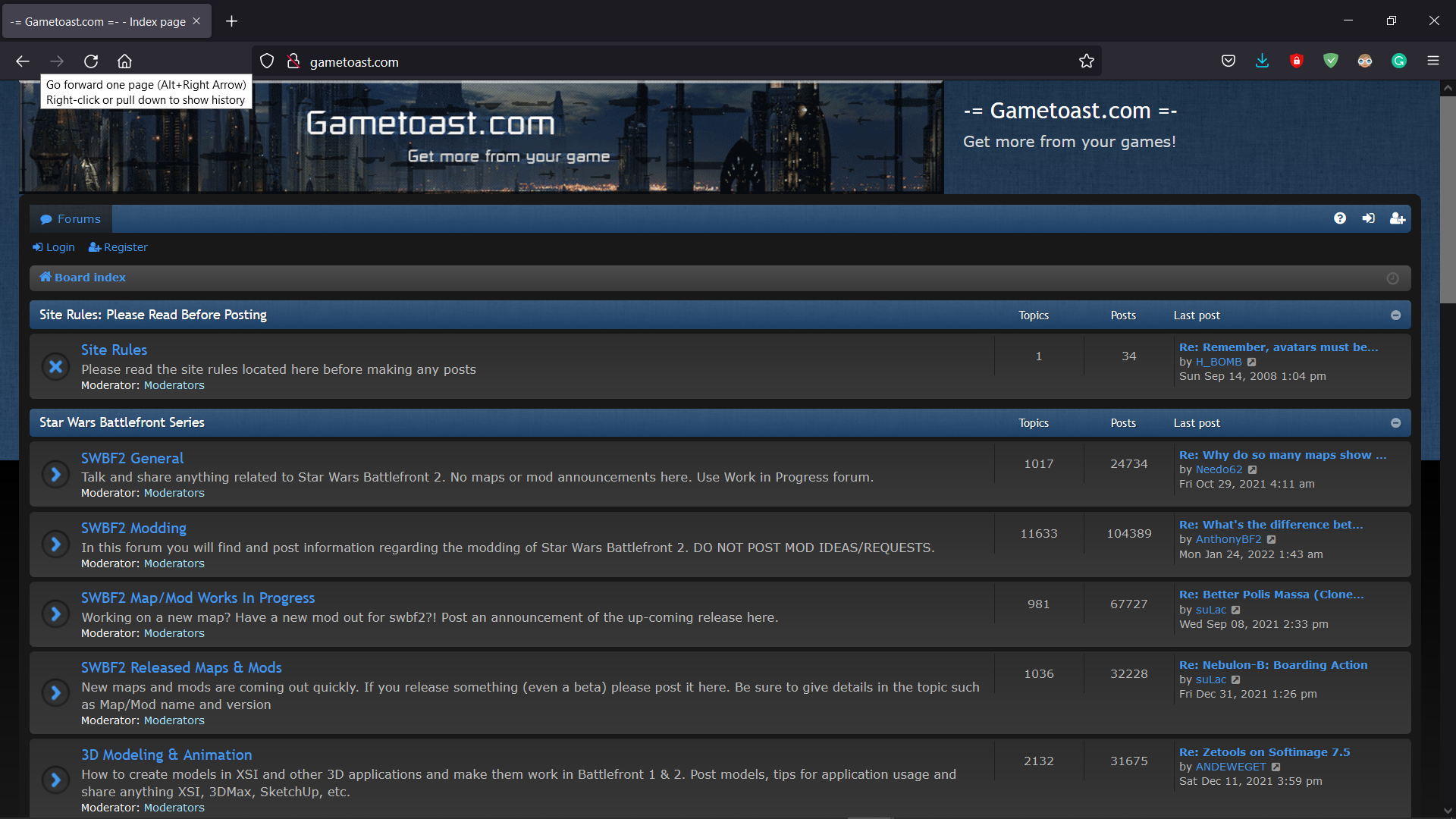
Task: Open the browser downloads arrow icon
Action: (1262, 61)
